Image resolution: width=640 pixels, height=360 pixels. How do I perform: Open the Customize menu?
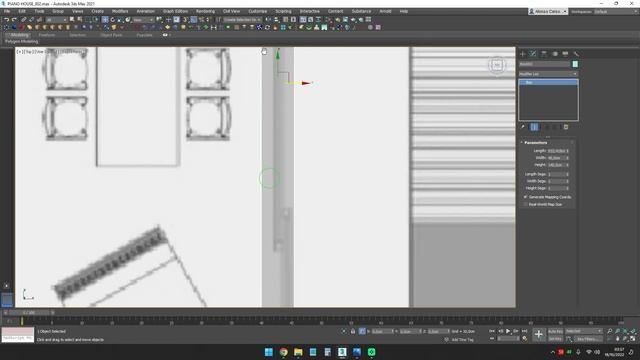[x=258, y=11]
